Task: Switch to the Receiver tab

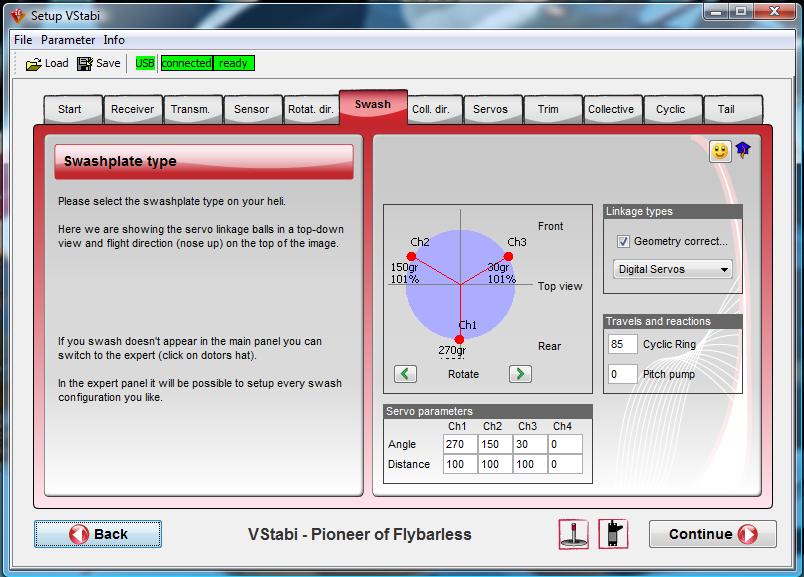Action: tap(133, 109)
